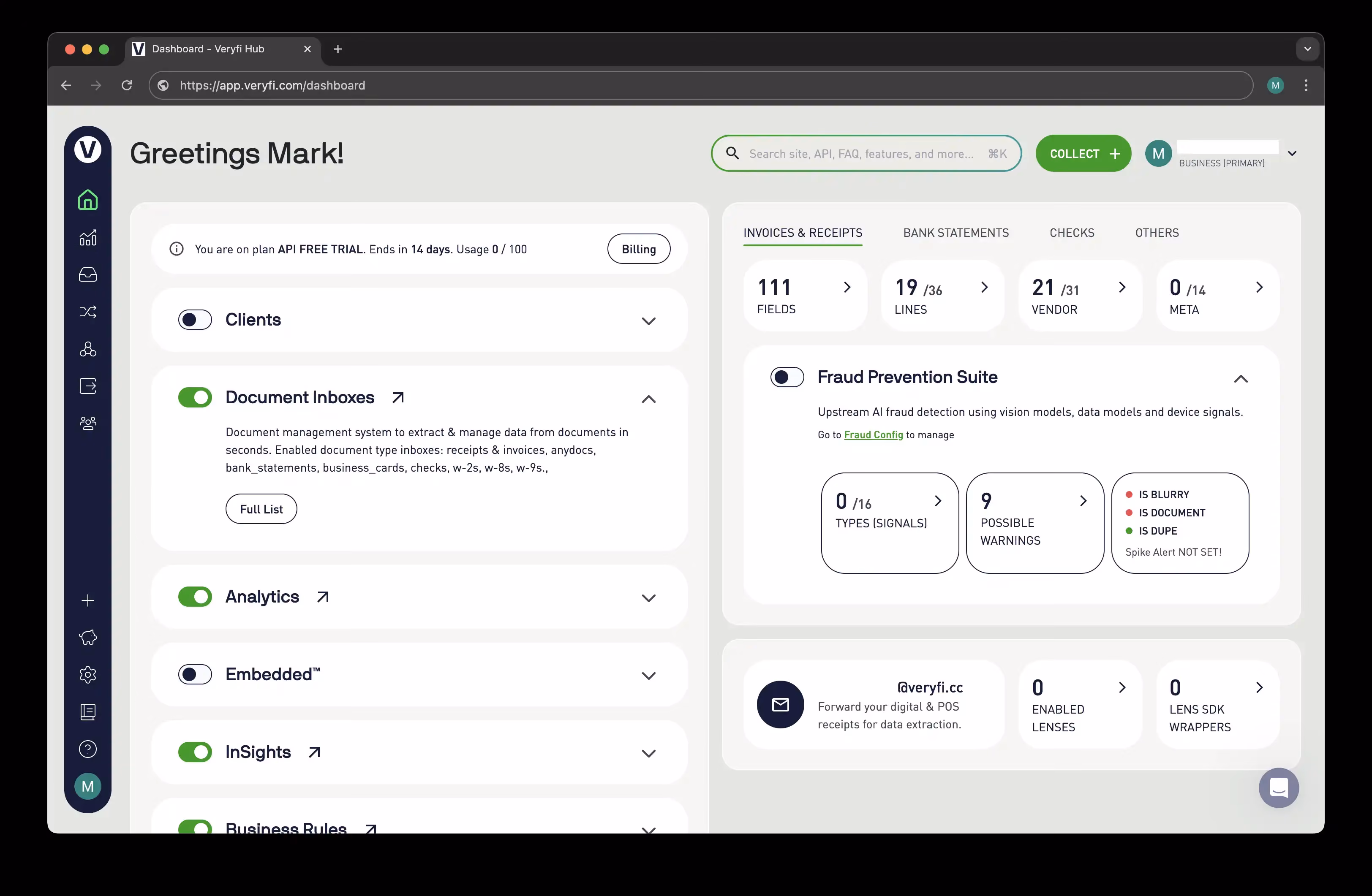Open InSights external arrow link
The image size is (1372, 896).
tap(314, 752)
